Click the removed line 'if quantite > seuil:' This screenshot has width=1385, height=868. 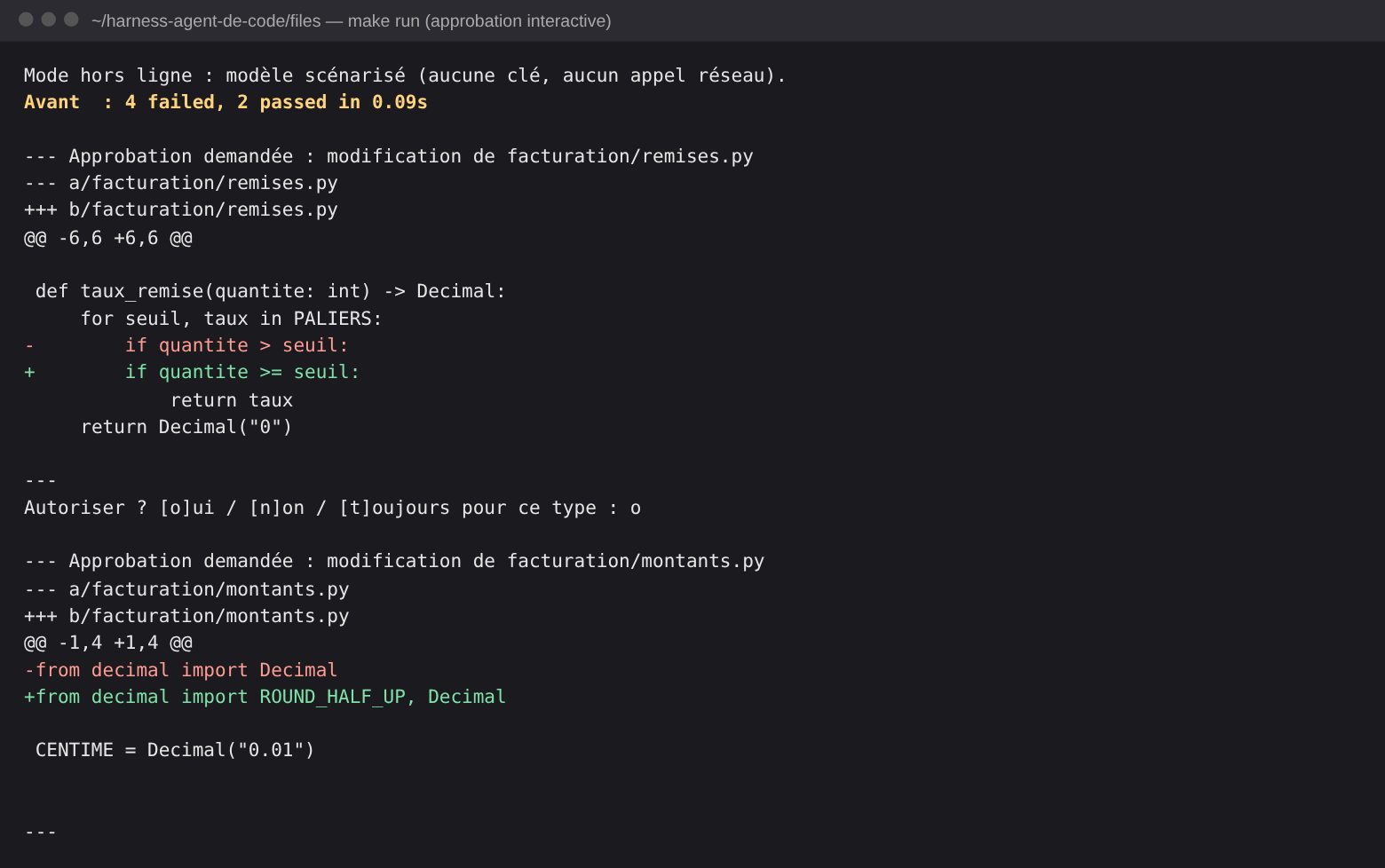click(186, 345)
